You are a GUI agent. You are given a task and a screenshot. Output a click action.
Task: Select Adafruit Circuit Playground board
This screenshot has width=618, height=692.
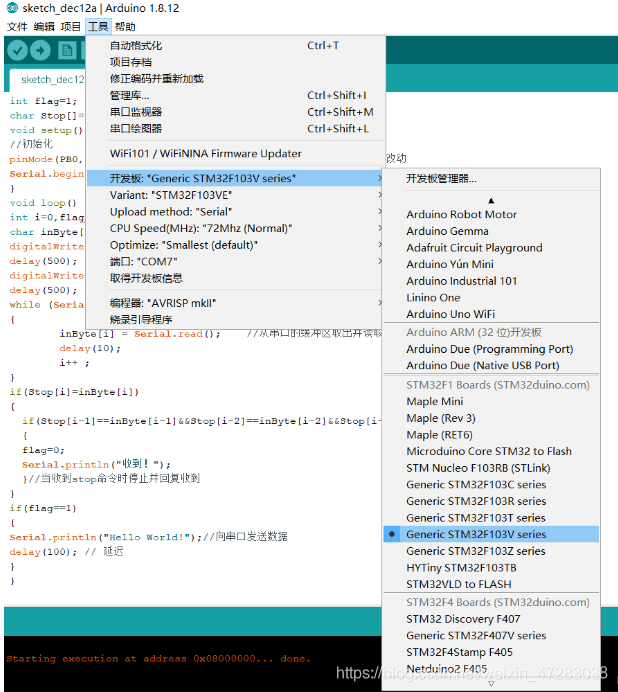[x=491, y=248]
